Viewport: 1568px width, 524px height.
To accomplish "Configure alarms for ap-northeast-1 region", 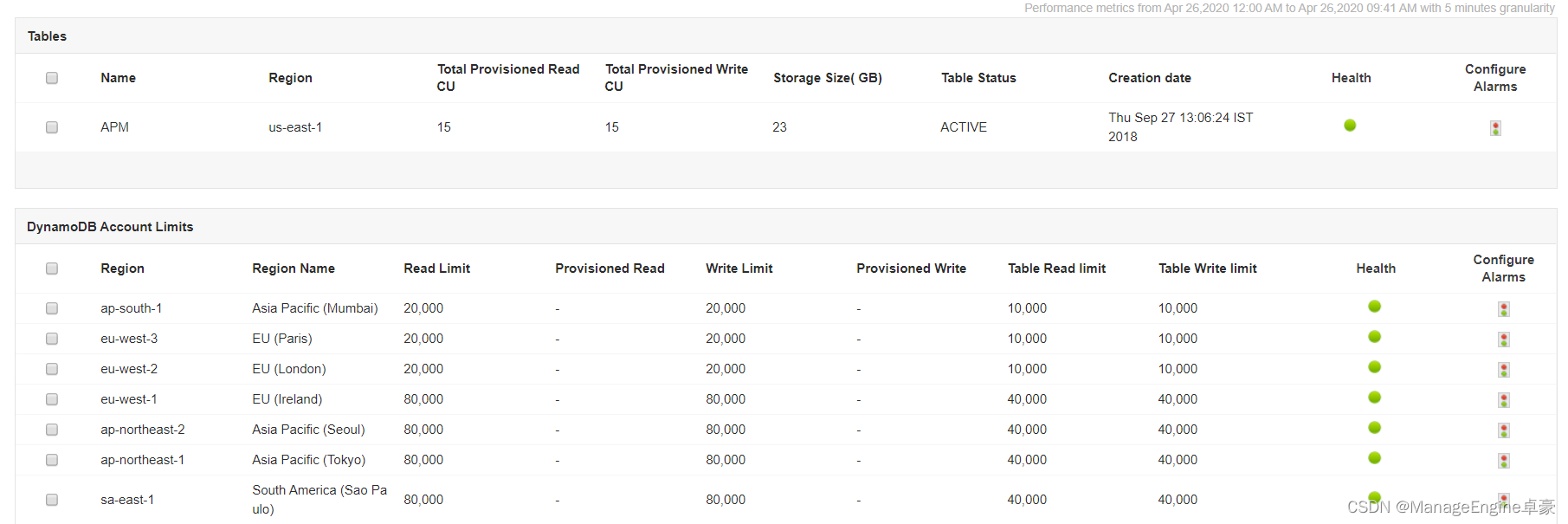I will pos(1504,461).
